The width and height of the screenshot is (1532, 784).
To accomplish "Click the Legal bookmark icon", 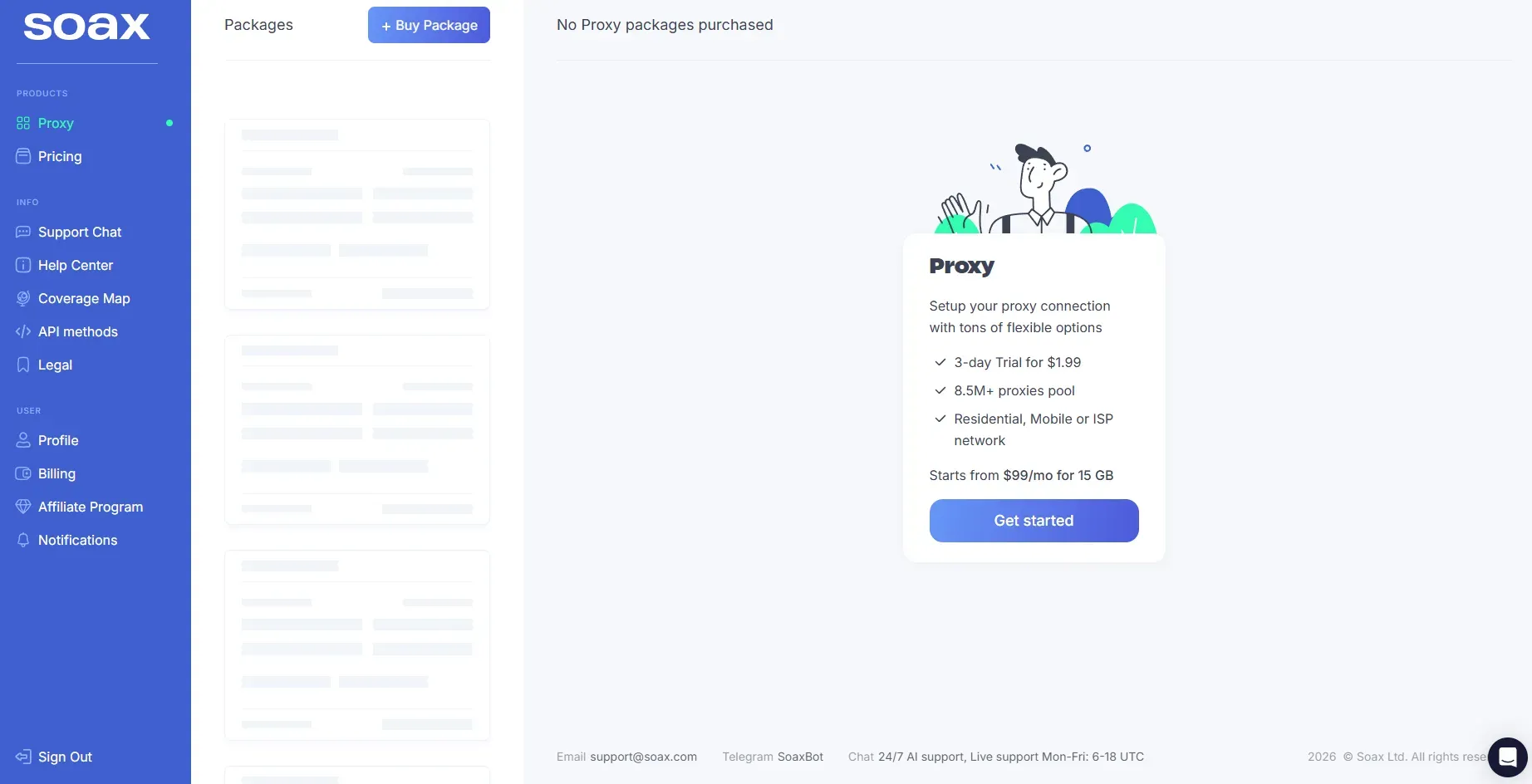I will pos(23,365).
